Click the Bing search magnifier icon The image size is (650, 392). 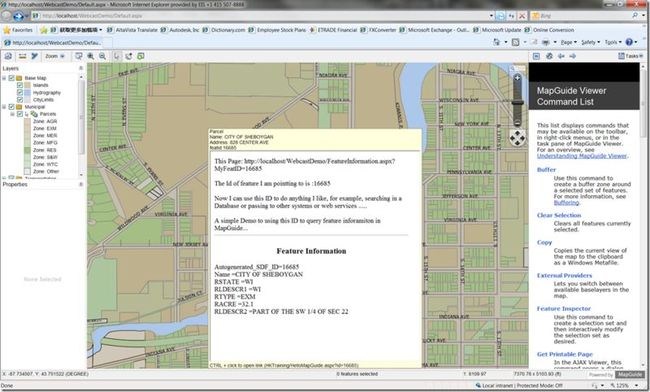635,15
